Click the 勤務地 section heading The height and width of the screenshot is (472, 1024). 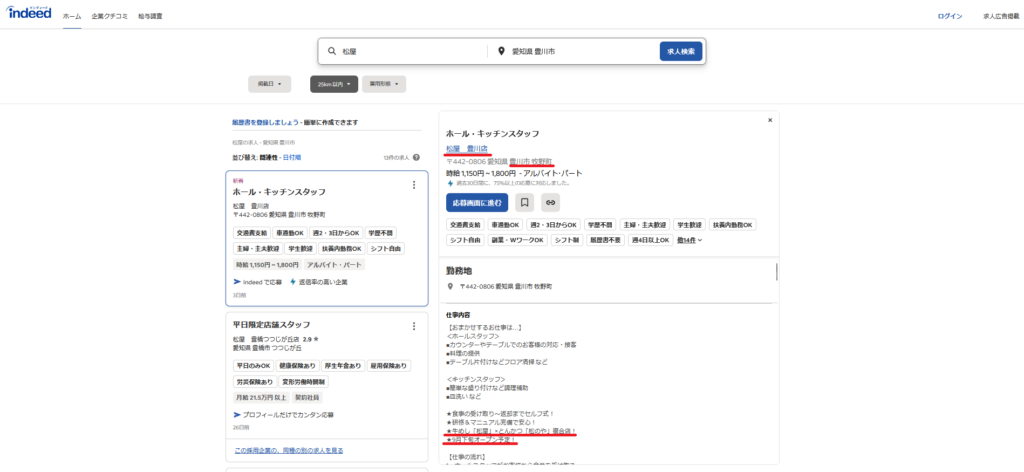click(x=459, y=270)
